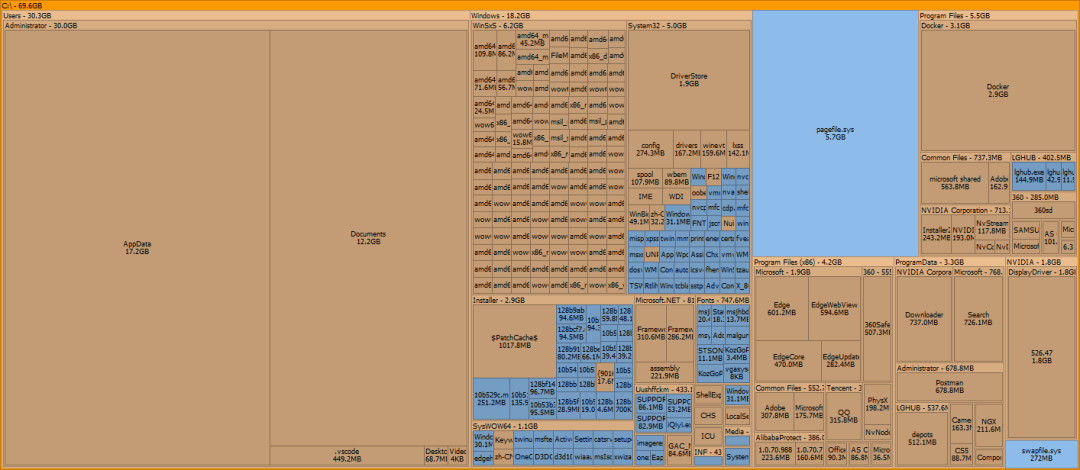Select the WinSxS - 6.2GB header
Screen dimensions: 1080x470
coord(548,25)
